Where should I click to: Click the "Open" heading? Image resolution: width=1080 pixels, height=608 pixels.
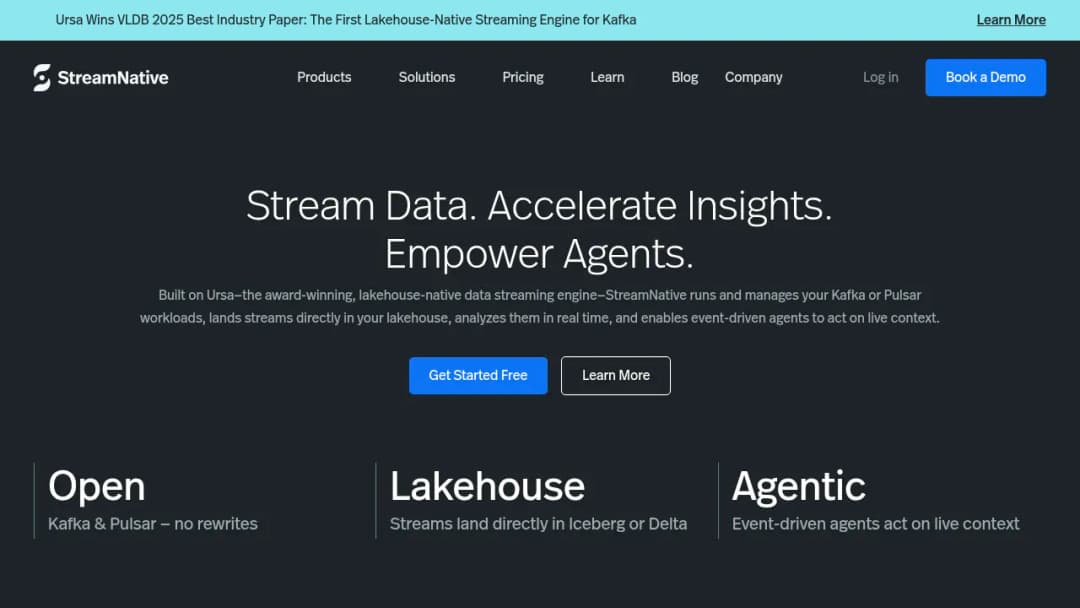point(96,486)
